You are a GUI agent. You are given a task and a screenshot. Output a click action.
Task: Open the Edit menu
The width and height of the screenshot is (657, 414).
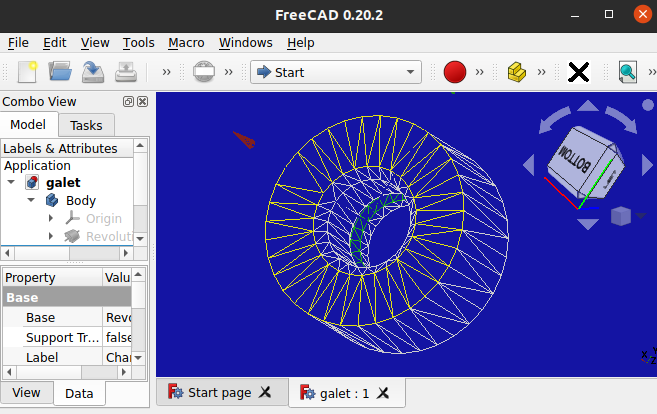tap(54, 43)
